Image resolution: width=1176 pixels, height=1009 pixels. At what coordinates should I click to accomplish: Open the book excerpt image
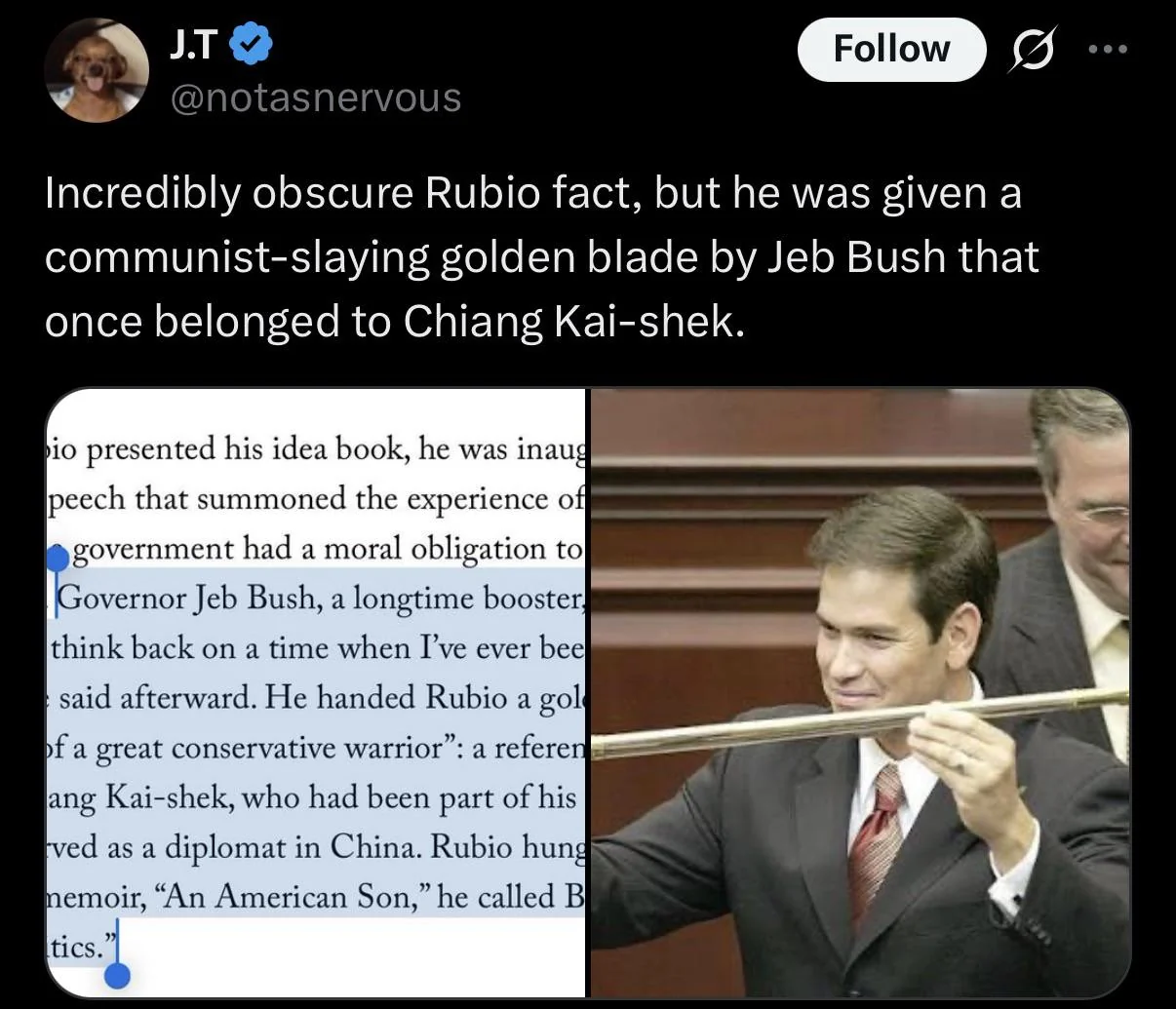[316, 692]
